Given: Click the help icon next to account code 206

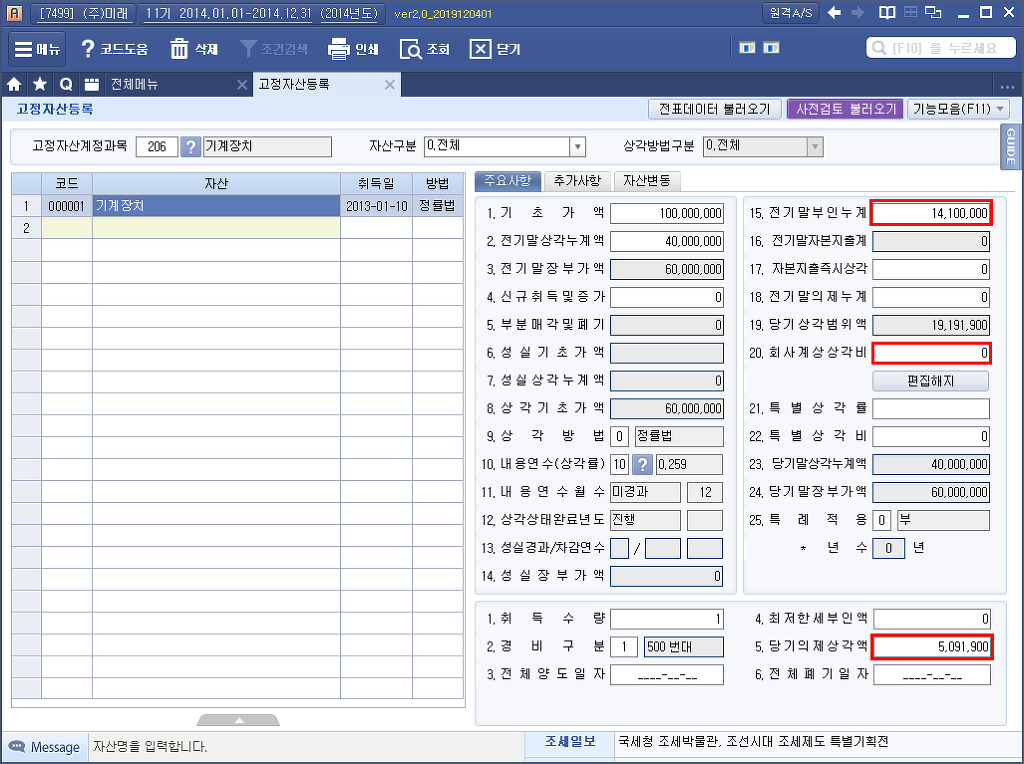Looking at the screenshot, I should click(x=190, y=146).
